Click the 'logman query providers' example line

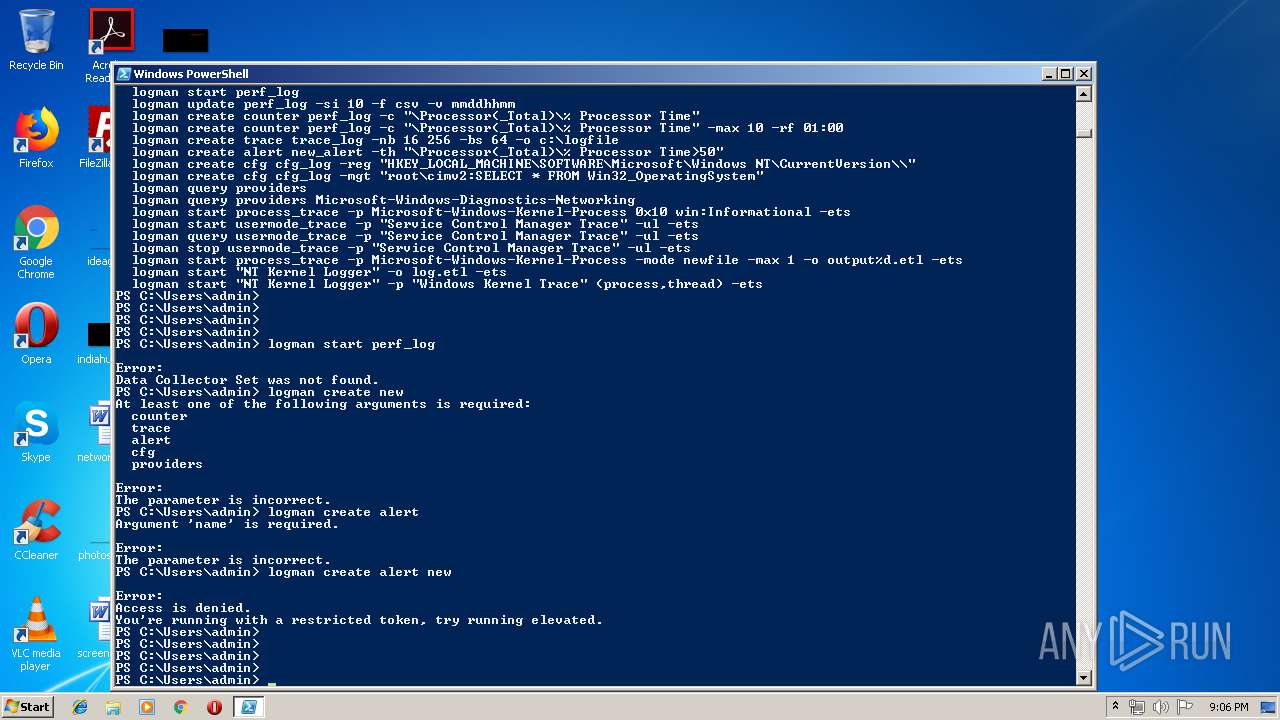219,188
